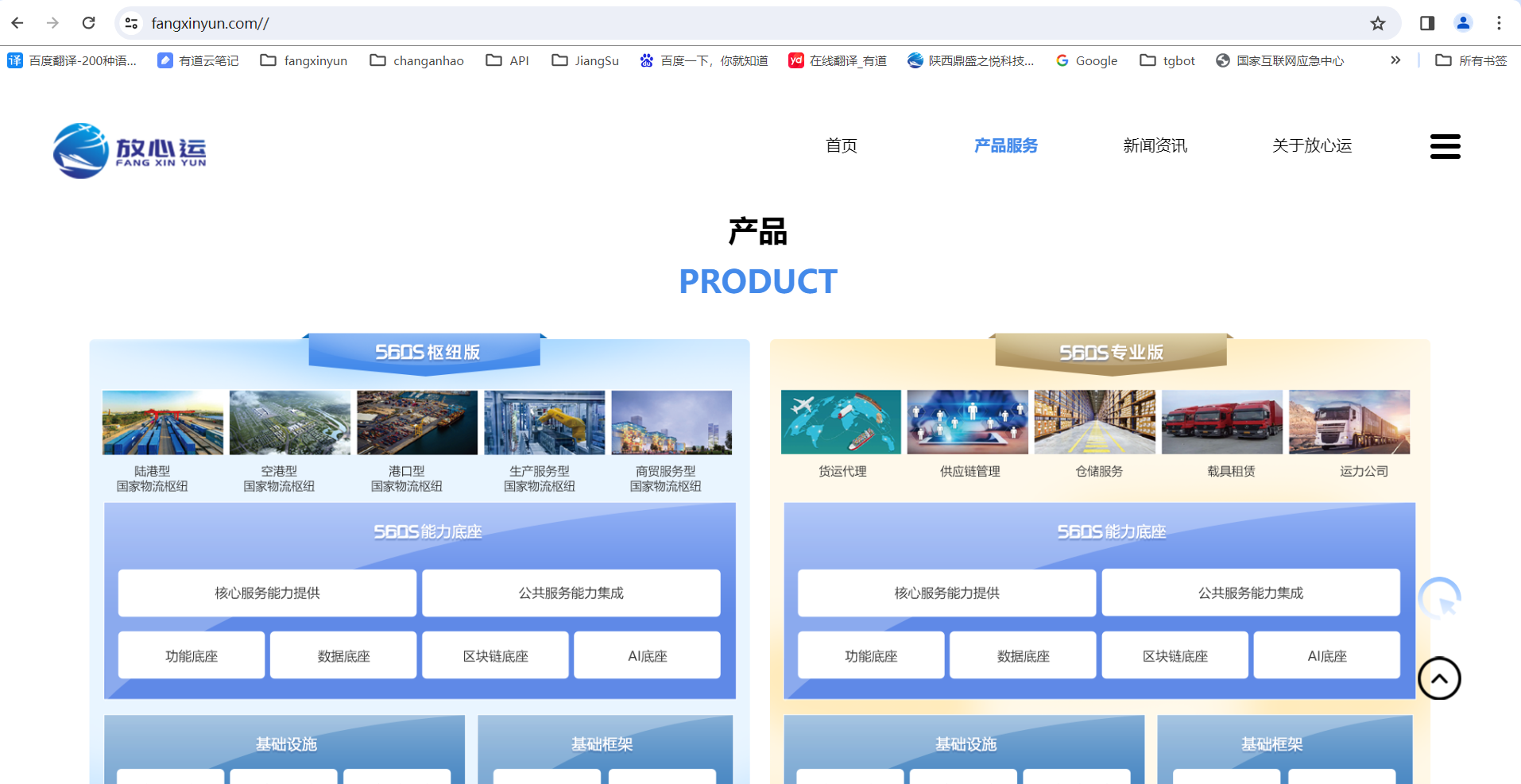The height and width of the screenshot is (784, 1521).
Task: Click the SGDS 专业版 banner
Action: click(1111, 353)
